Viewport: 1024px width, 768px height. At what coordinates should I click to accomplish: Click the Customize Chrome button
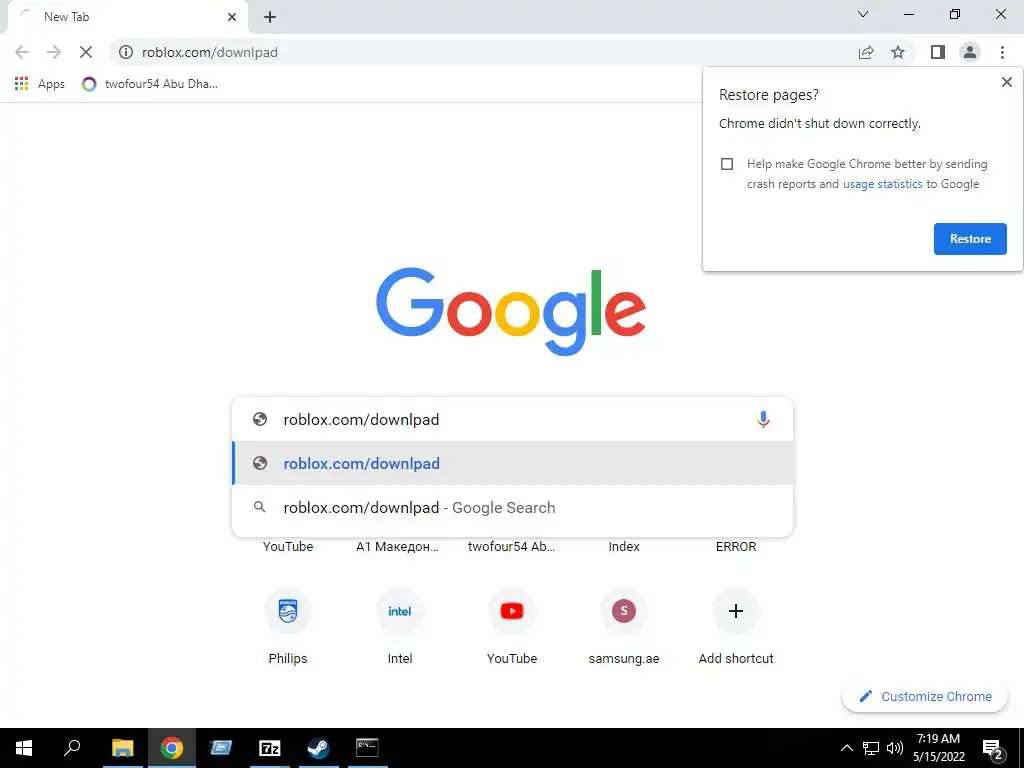tap(925, 696)
